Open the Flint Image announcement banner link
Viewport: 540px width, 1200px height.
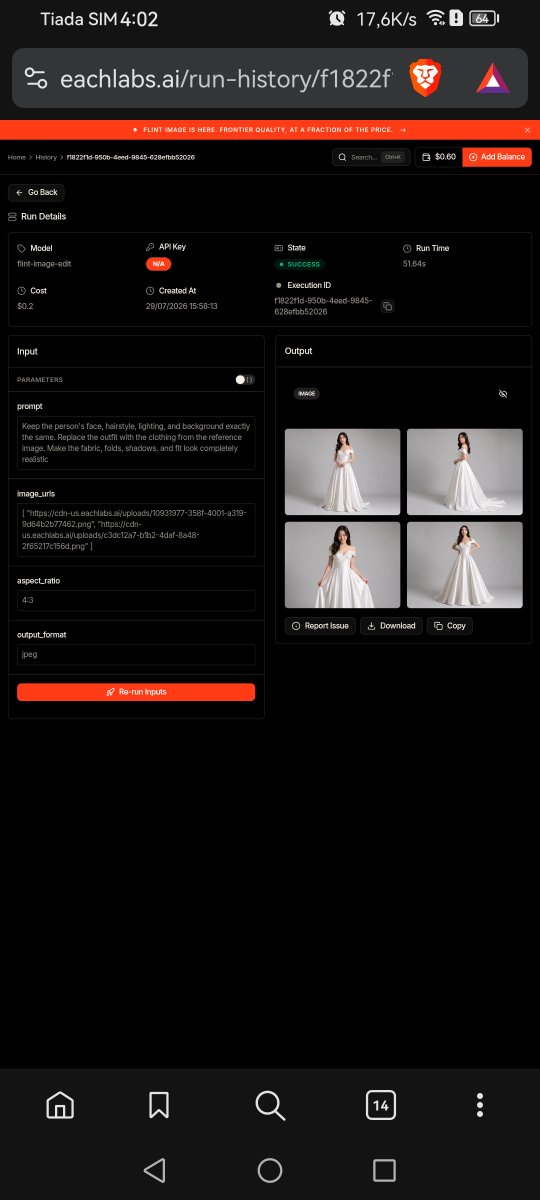tap(270, 130)
